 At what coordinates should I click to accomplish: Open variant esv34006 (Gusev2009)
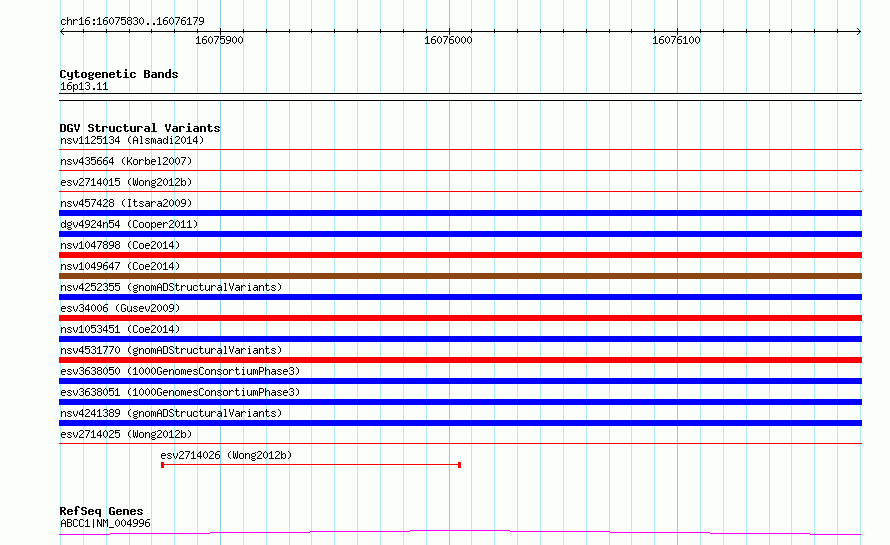pyautogui.click(x=120, y=308)
